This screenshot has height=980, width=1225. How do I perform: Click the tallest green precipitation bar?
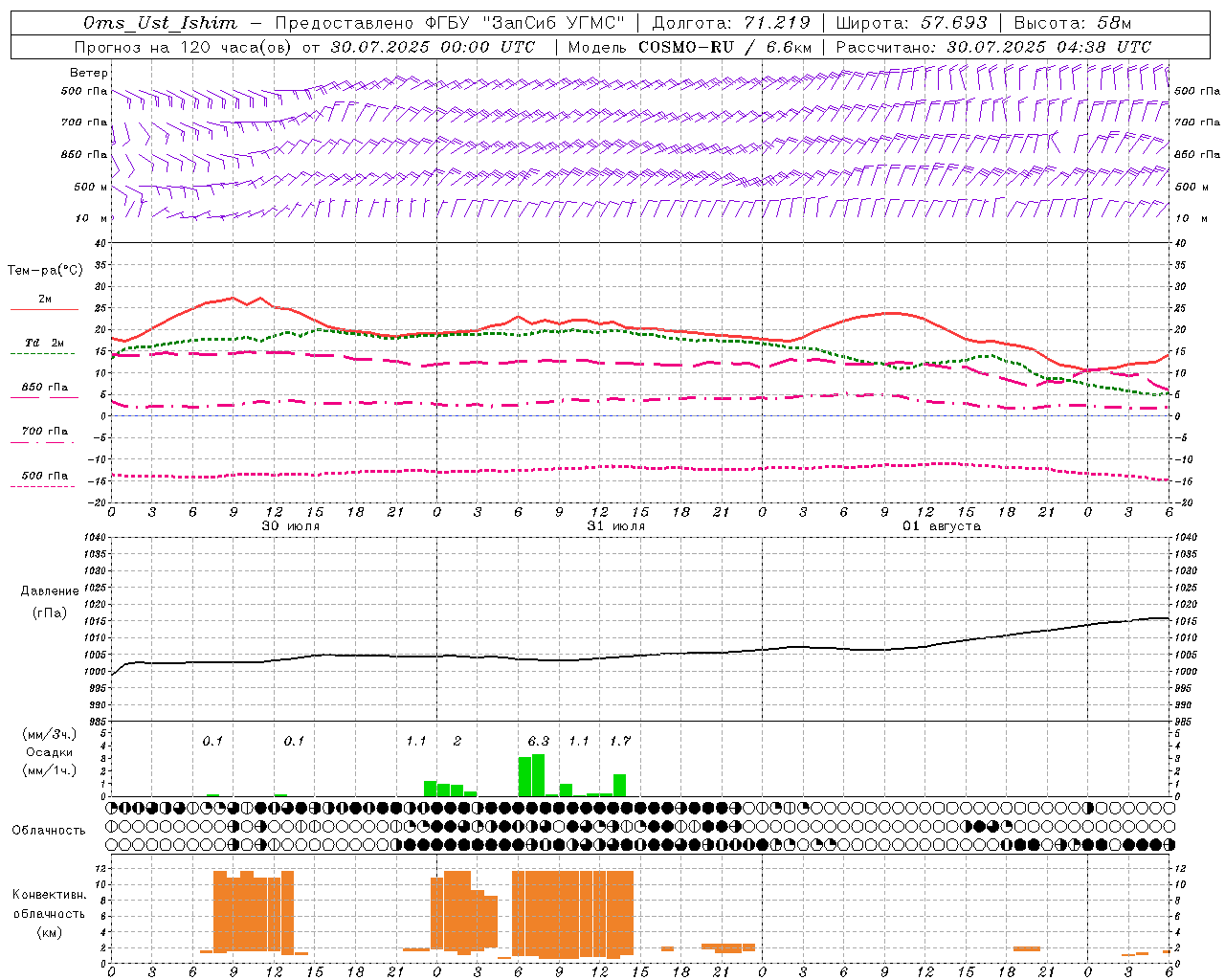point(538,775)
